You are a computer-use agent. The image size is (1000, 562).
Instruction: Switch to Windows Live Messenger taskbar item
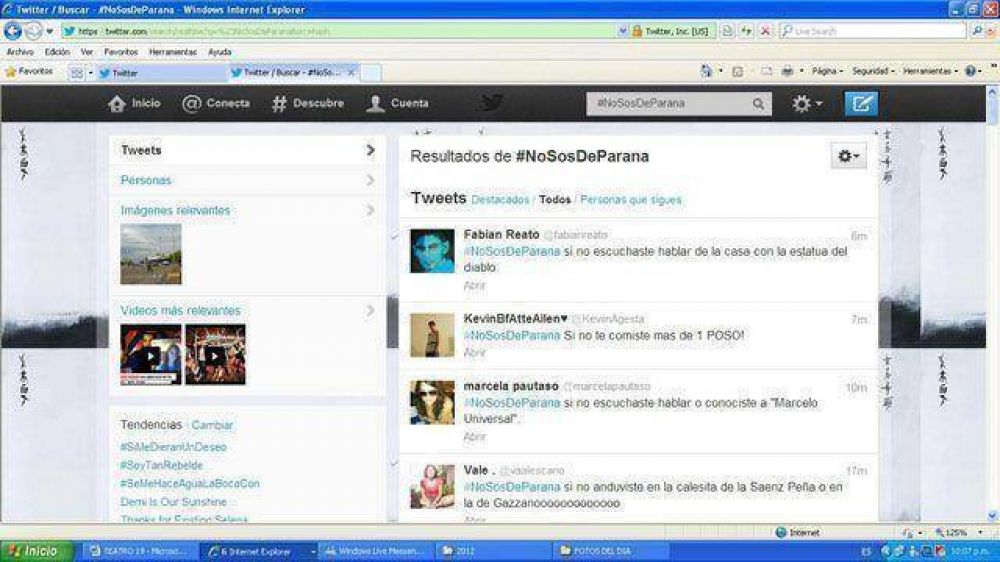(374, 551)
